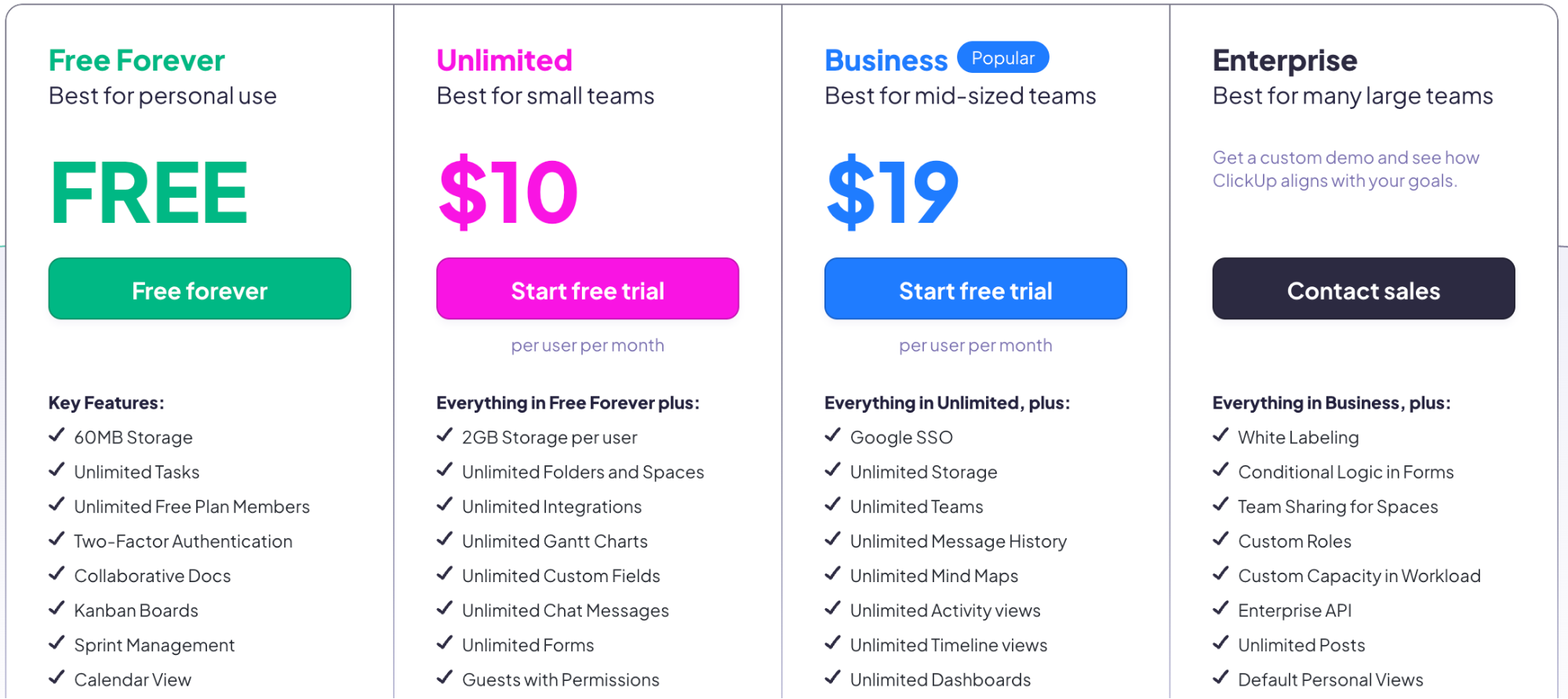The image size is (1568, 699).
Task: Select the Business plan heading
Action: [886, 59]
